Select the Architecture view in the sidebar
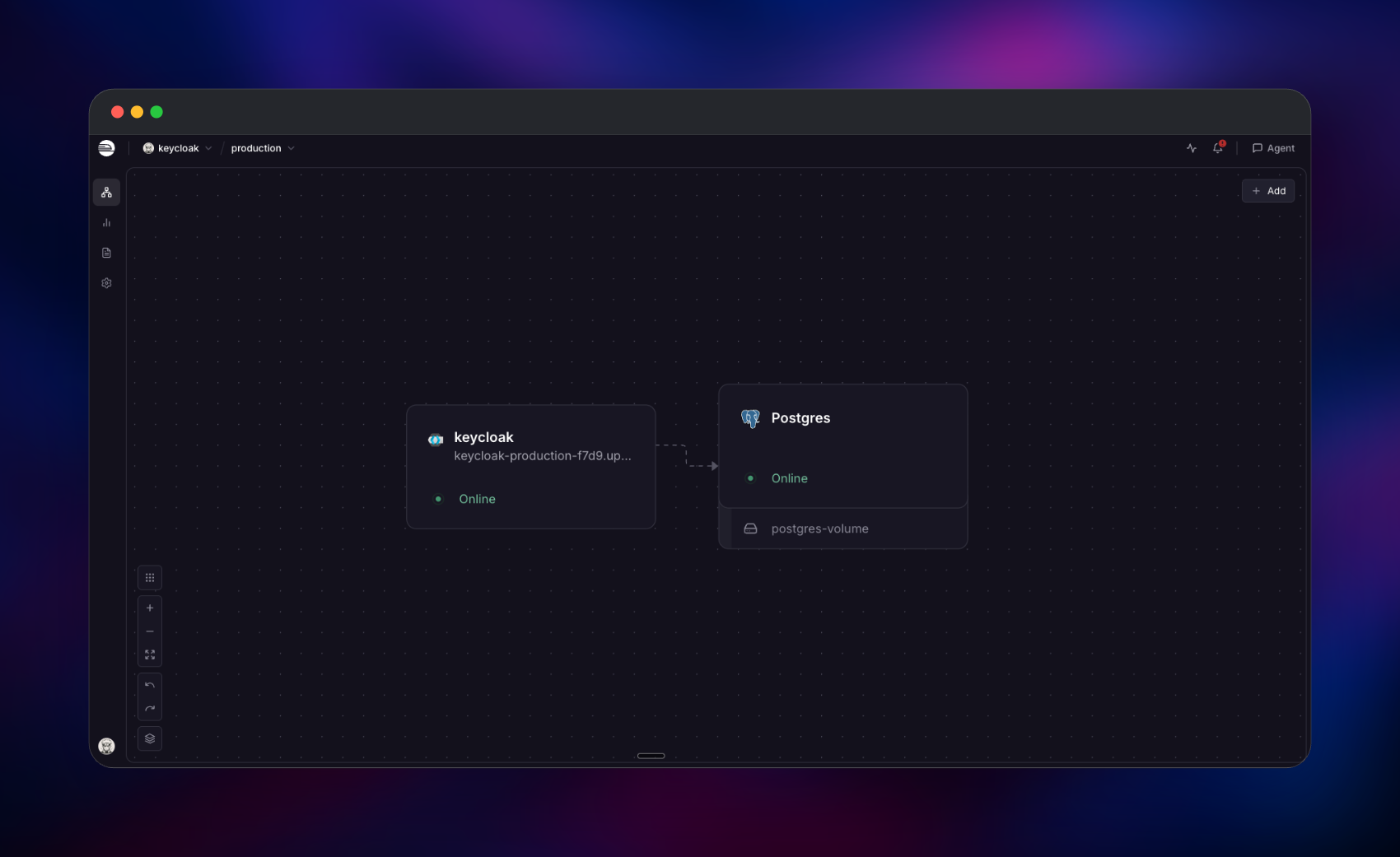The image size is (1400, 857). 106,193
